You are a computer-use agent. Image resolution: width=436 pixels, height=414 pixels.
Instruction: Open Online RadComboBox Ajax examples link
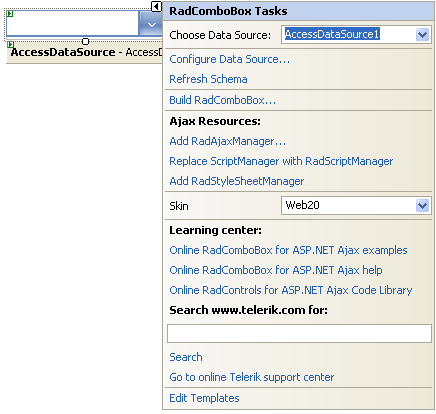(x=288, y=250)
